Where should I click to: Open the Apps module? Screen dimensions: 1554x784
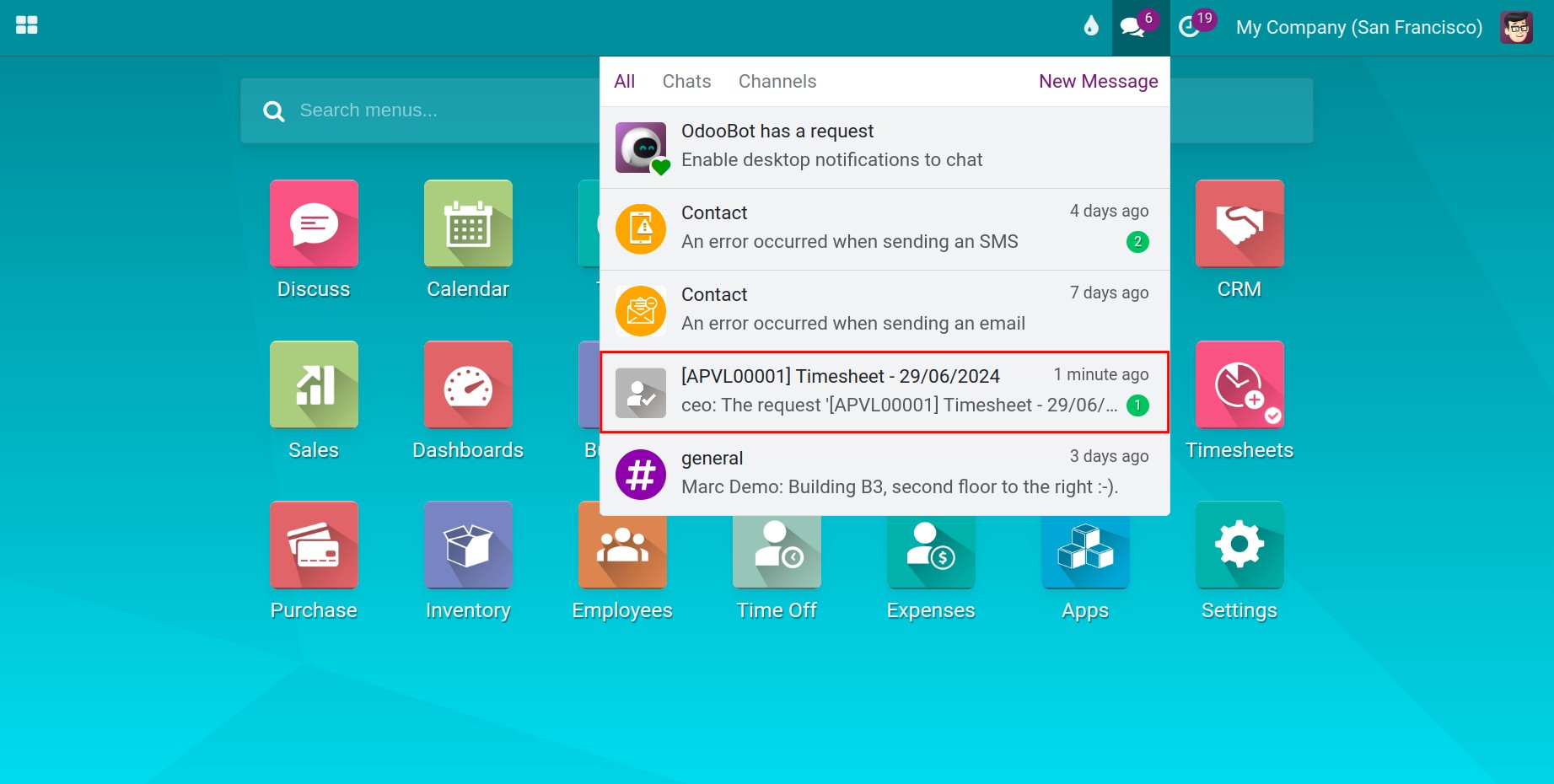point(1085,552)
